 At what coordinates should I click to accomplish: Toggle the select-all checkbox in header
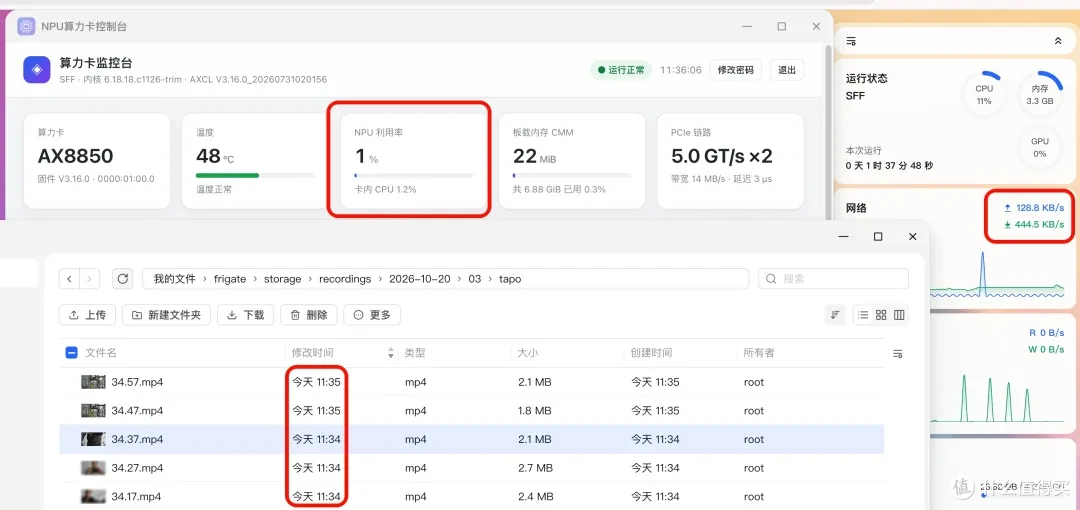(71, 353)
